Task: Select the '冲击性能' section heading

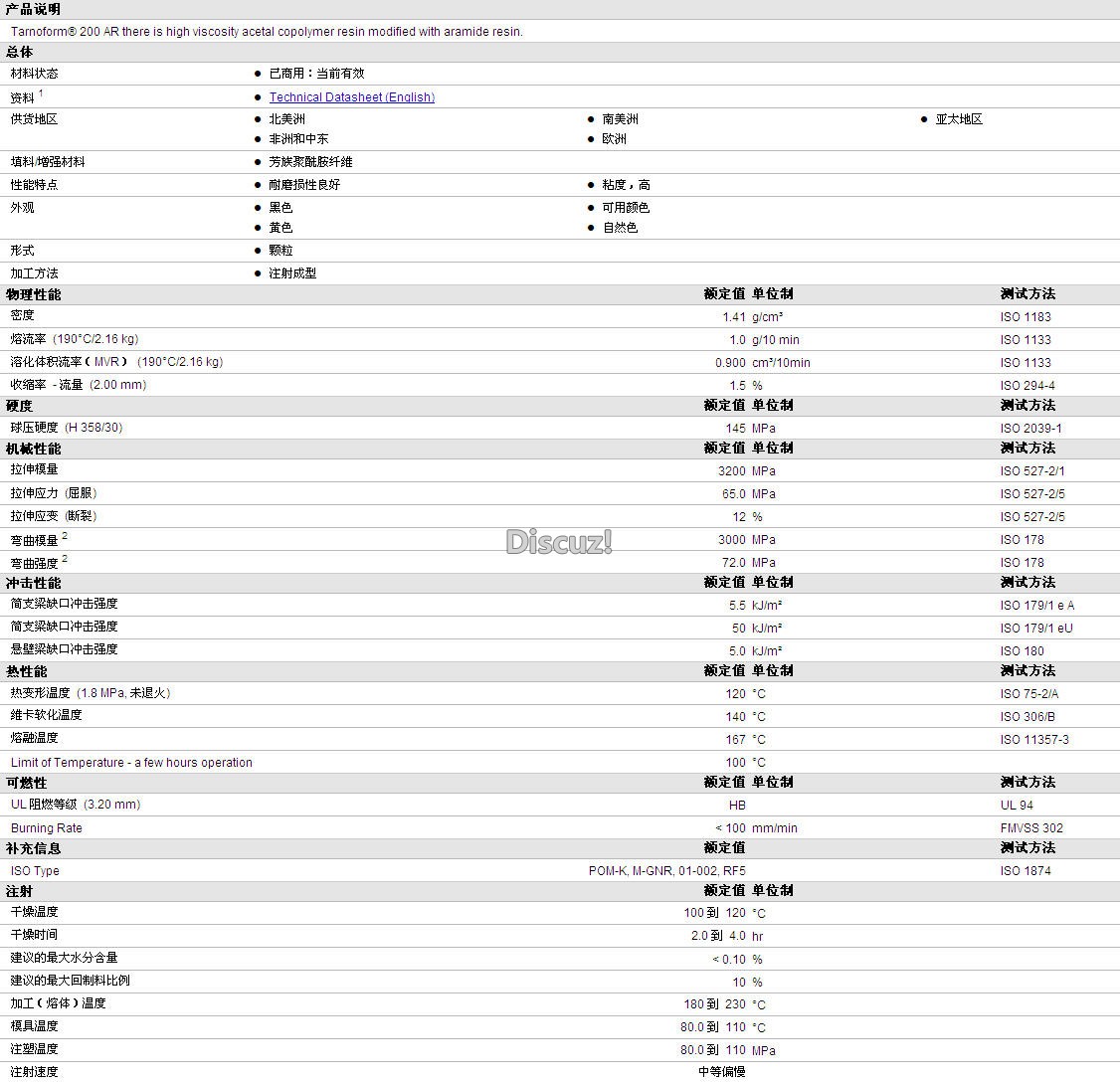Action: tap(34, 583)
